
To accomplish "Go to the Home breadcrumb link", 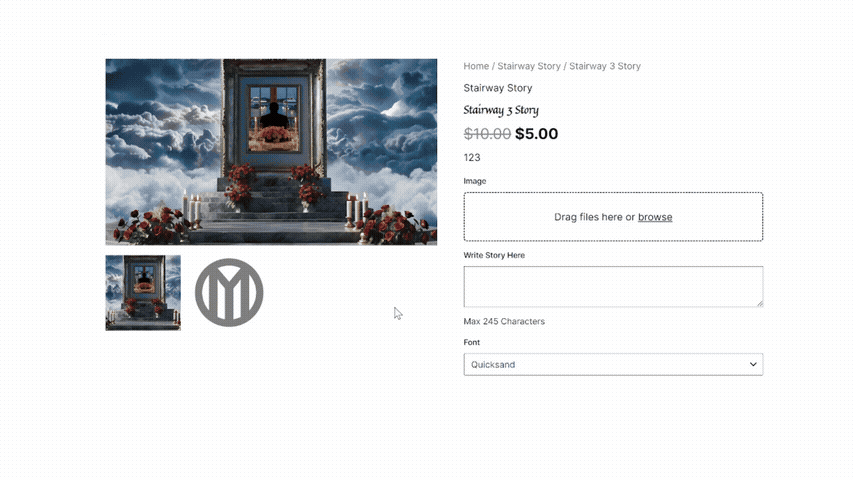I will [x=476, y=66].
